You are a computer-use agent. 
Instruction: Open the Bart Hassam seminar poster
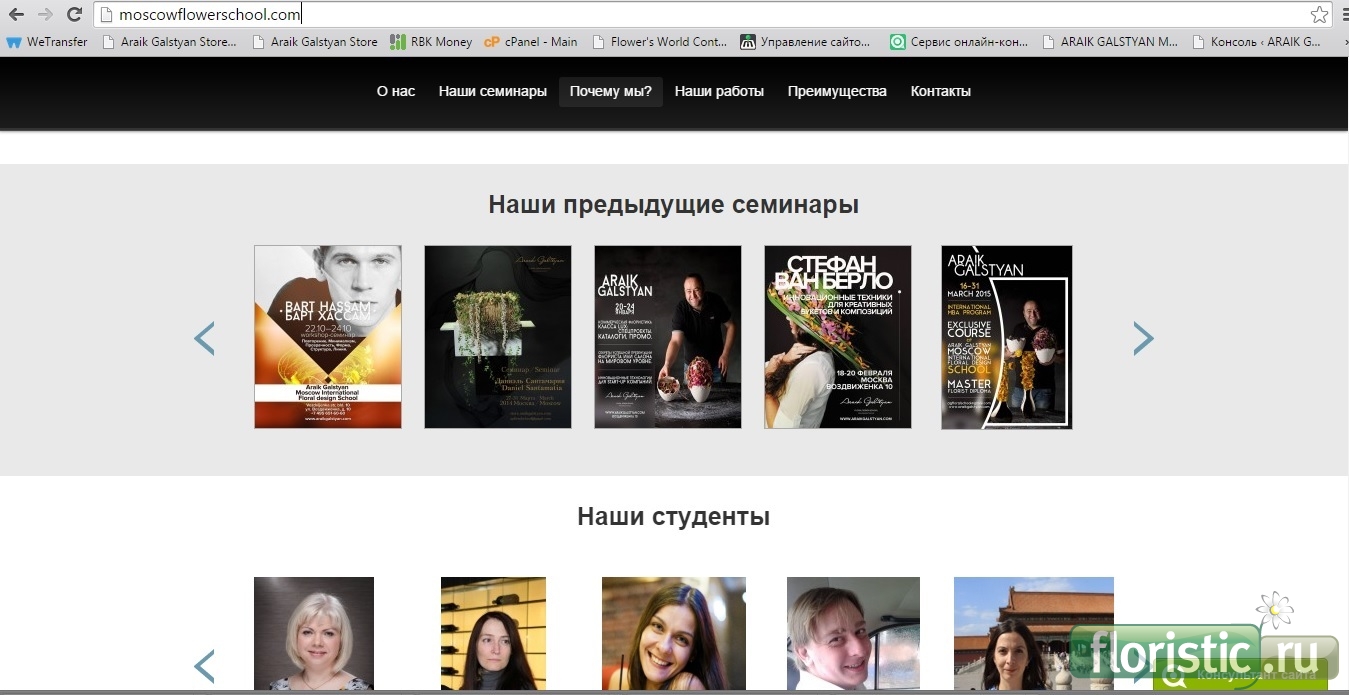(328, 337)
